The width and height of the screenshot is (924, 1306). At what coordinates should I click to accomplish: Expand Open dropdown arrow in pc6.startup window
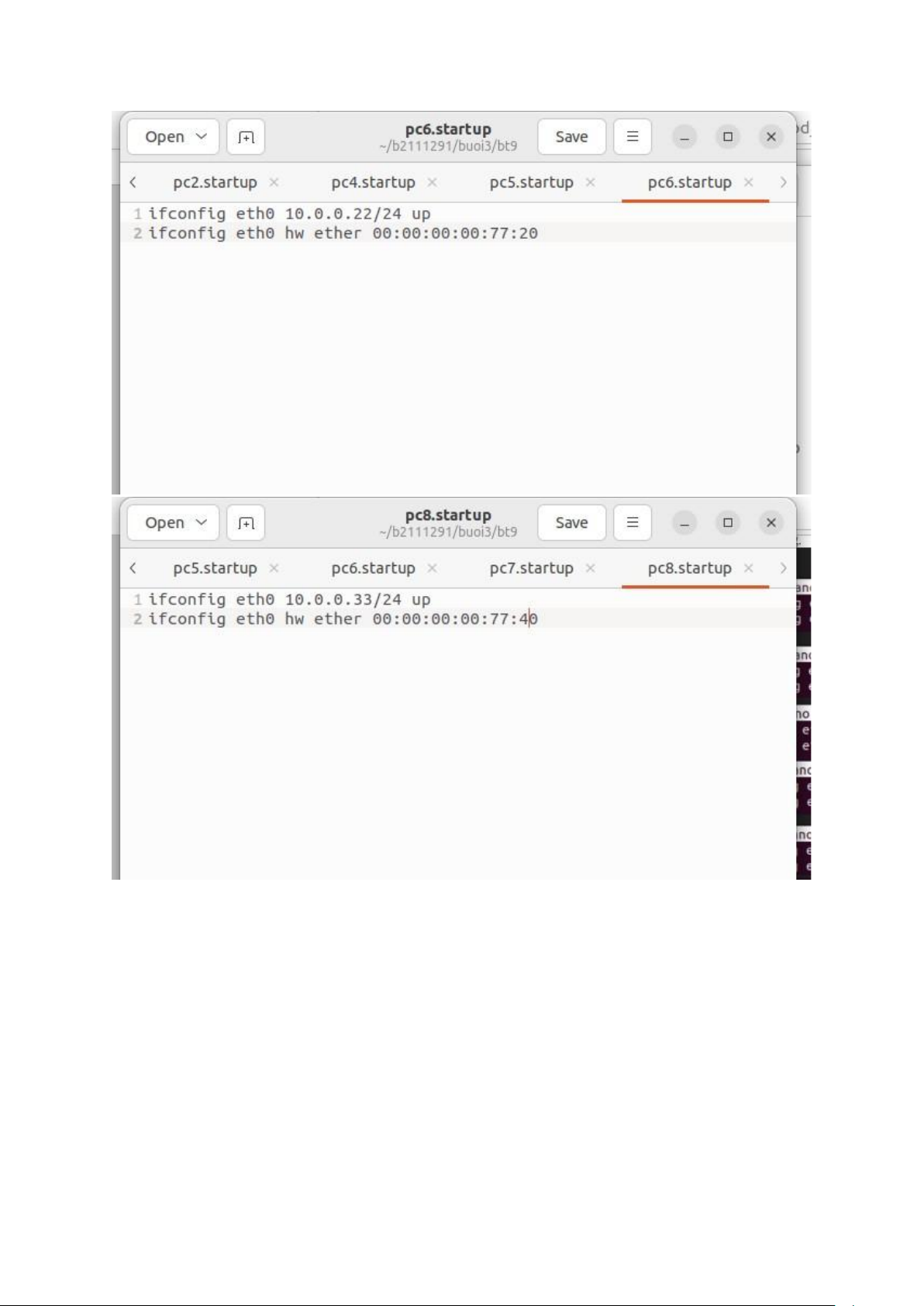pyautogui.click(x=202, y=136)
